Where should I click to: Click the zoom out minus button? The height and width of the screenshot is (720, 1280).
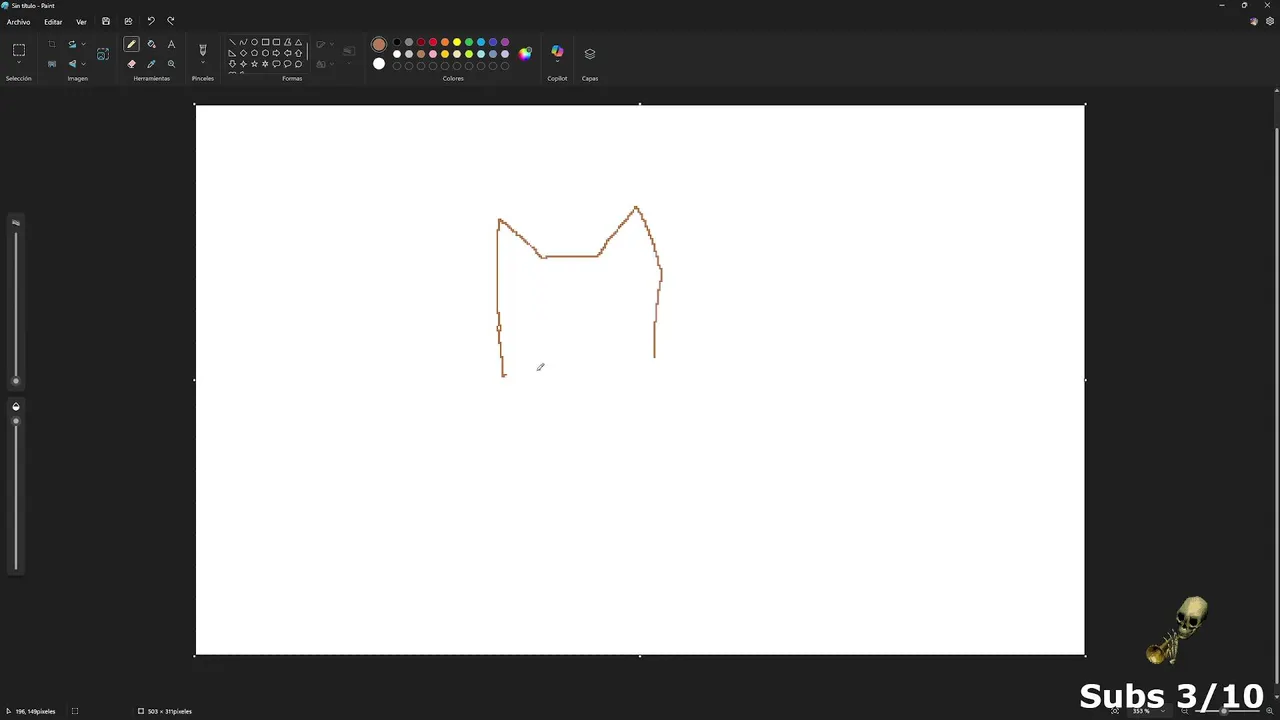1185,711
